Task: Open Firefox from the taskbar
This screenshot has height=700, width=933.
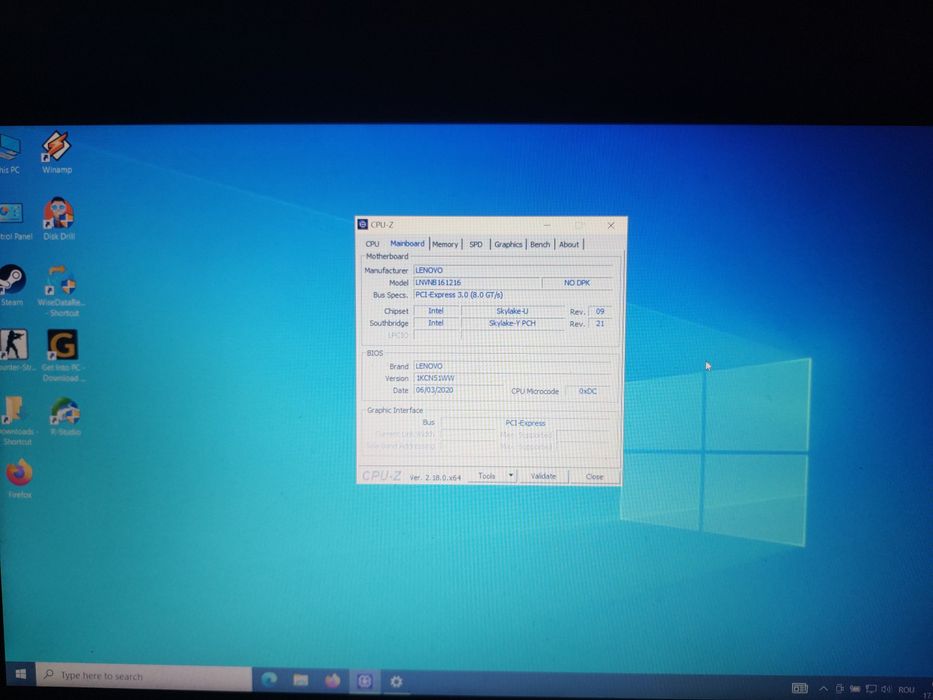Action: click(x=332, y=680)
